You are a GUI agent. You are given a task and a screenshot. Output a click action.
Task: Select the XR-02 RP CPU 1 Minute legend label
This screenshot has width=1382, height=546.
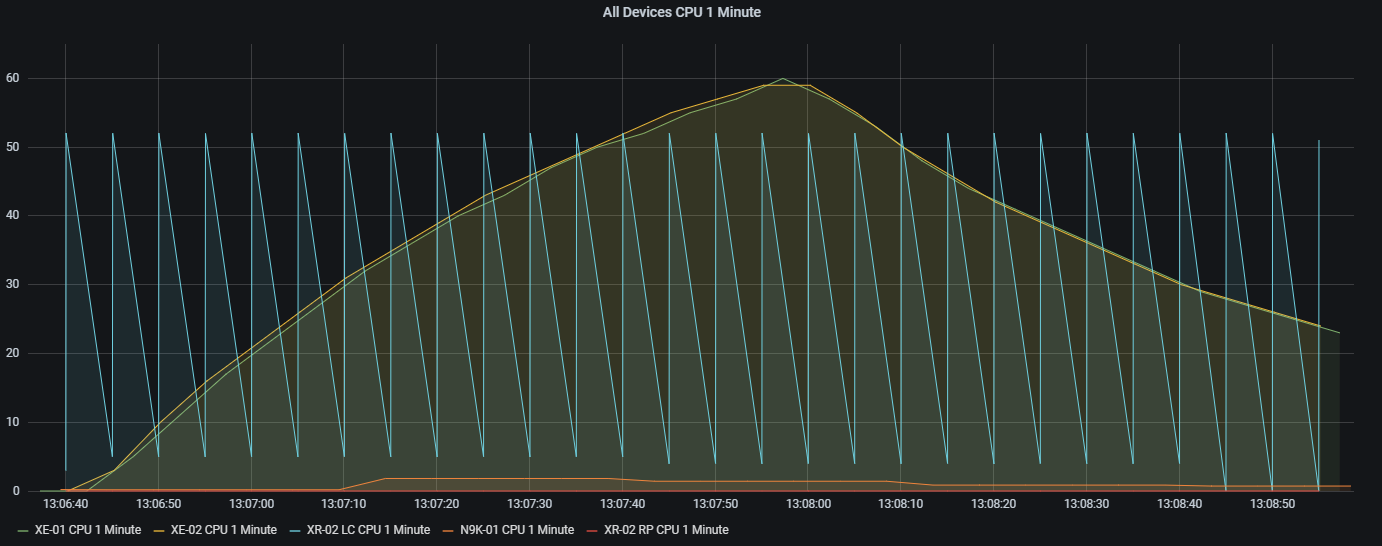(666, 529)
